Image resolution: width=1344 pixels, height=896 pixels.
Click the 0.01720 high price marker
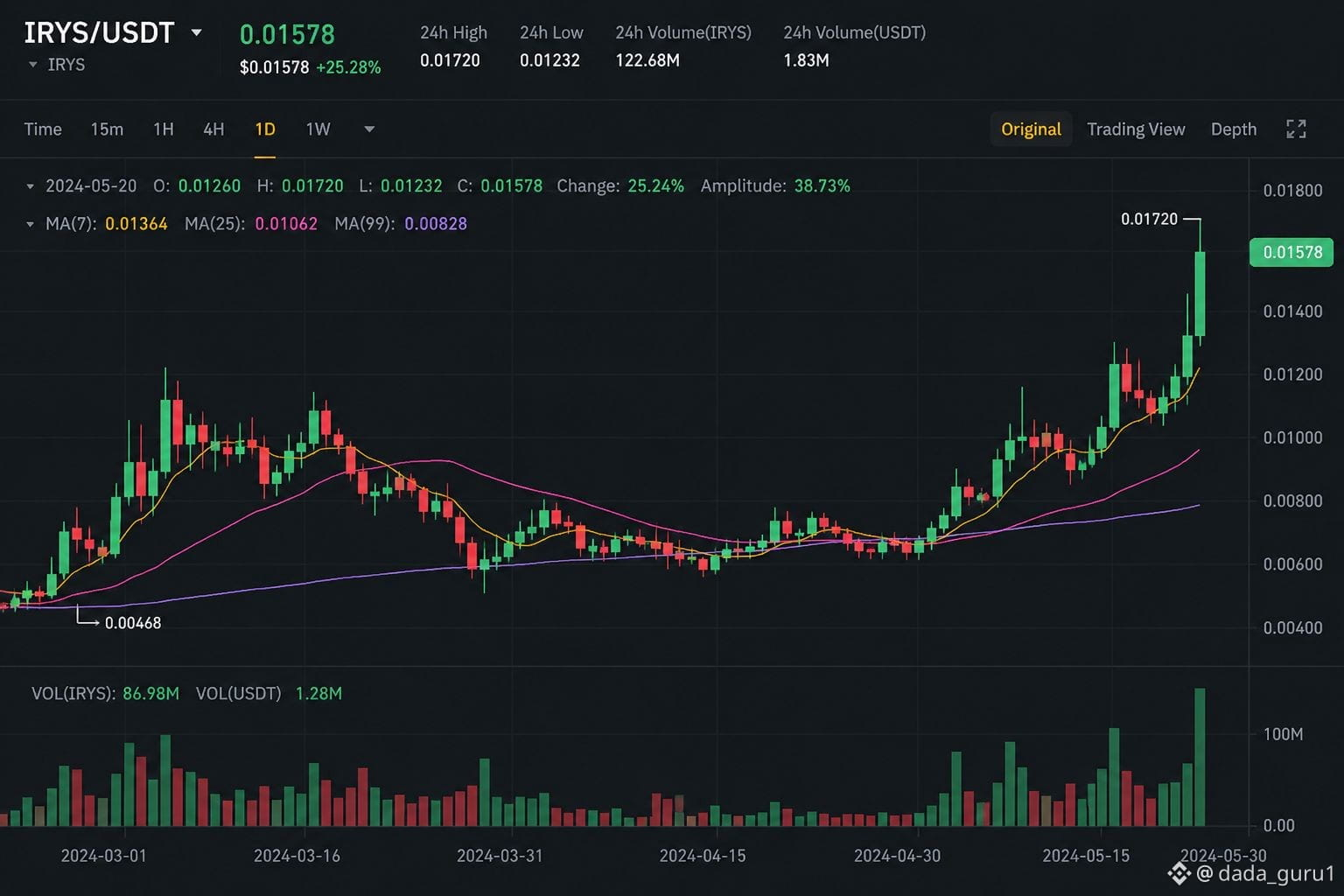pyautogui.click(x=1150, y=219)
